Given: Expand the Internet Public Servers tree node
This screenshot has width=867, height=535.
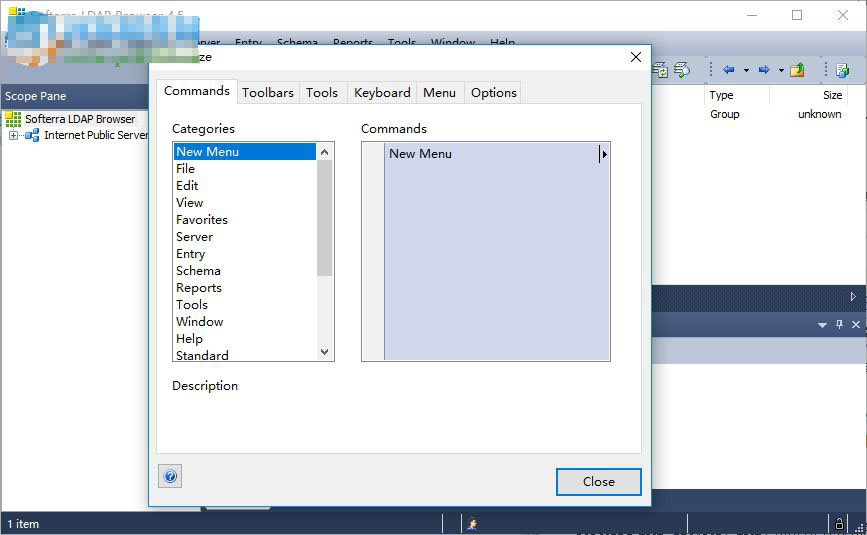Looking at the screenshot, I should point(14,135).
